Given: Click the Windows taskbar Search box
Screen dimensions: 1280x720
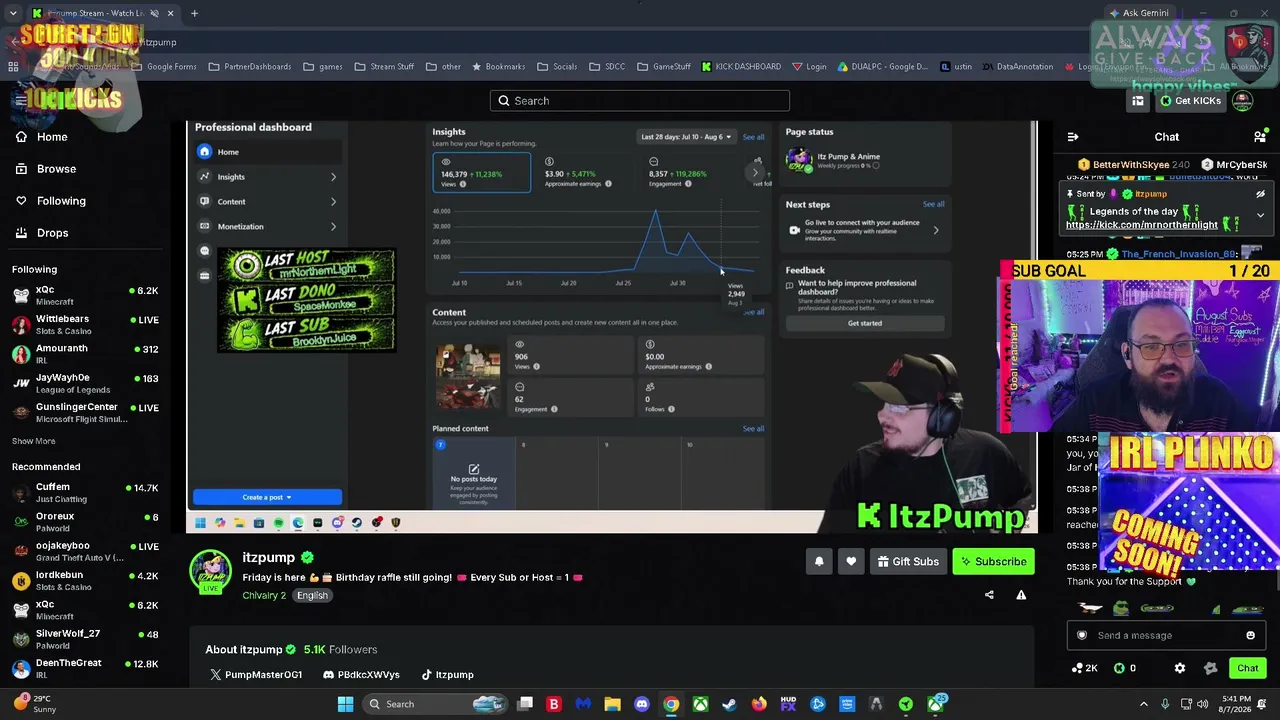Looking at the screenshot, I should pos(433,704).
